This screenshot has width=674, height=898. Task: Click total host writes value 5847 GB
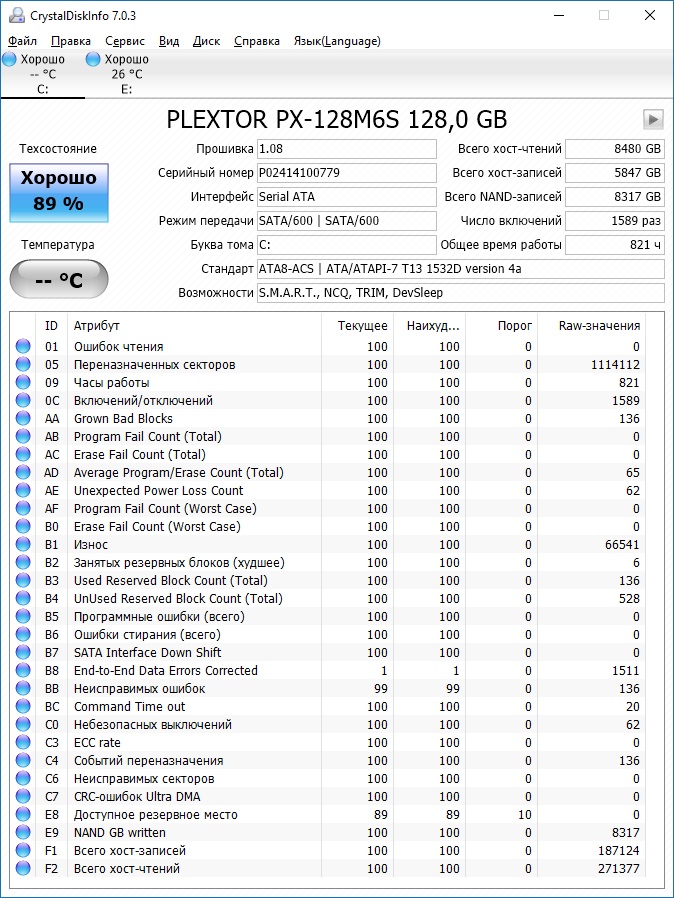coord(614,173)
